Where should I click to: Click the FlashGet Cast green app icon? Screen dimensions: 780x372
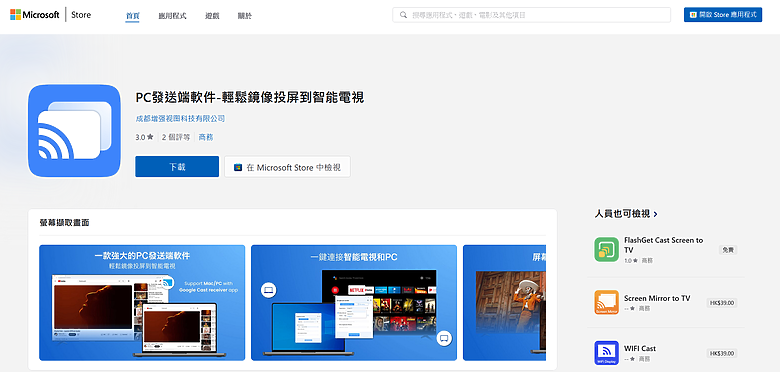tap(606, 250)
